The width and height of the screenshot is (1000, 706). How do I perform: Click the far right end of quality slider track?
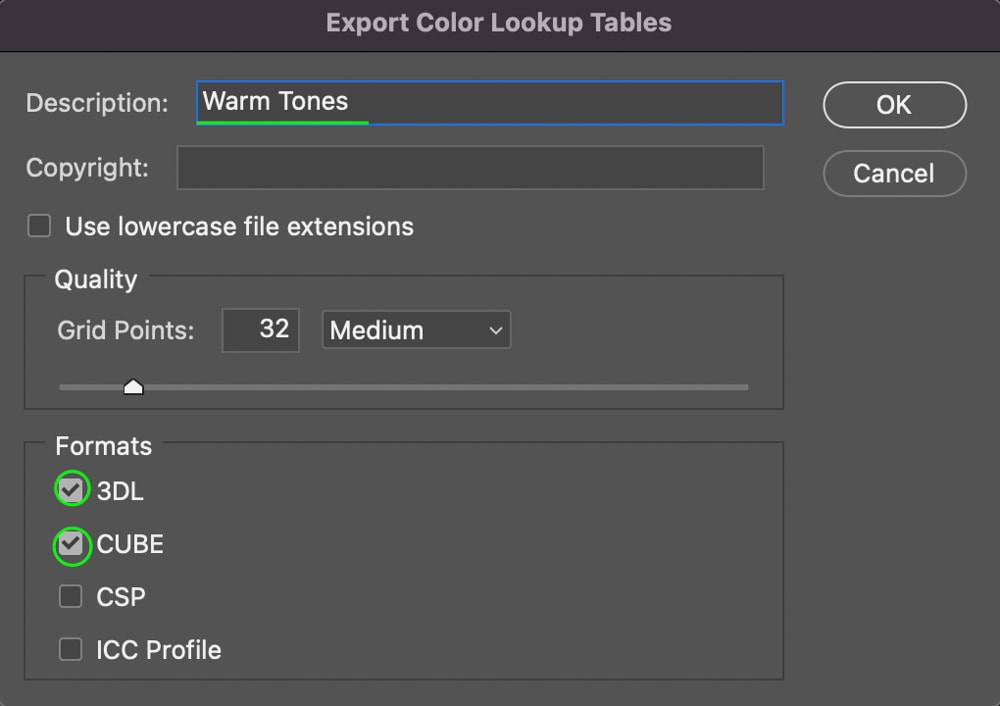tap(744, 387)
